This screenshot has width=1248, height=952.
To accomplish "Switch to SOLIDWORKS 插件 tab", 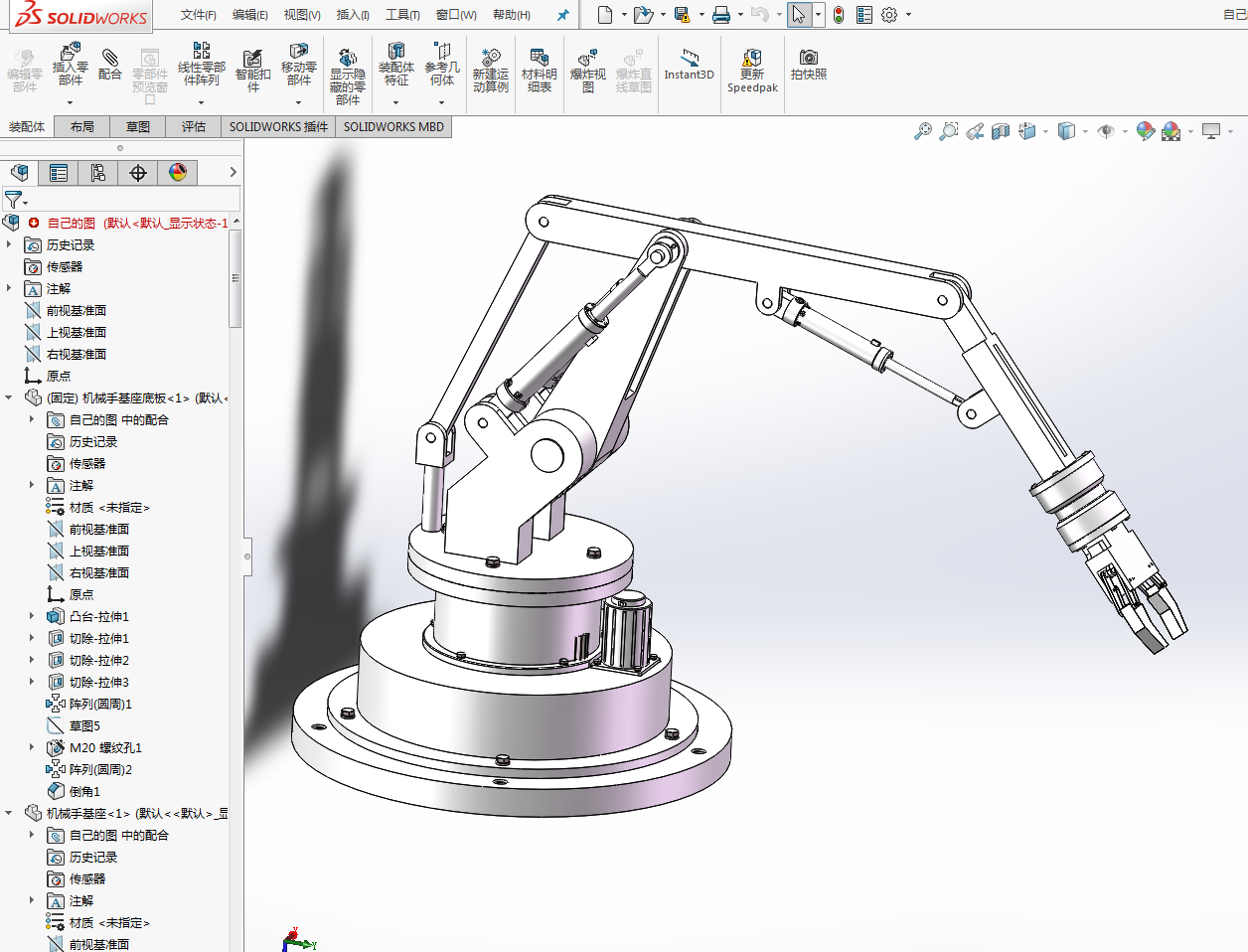I will [x=278, y=127].
